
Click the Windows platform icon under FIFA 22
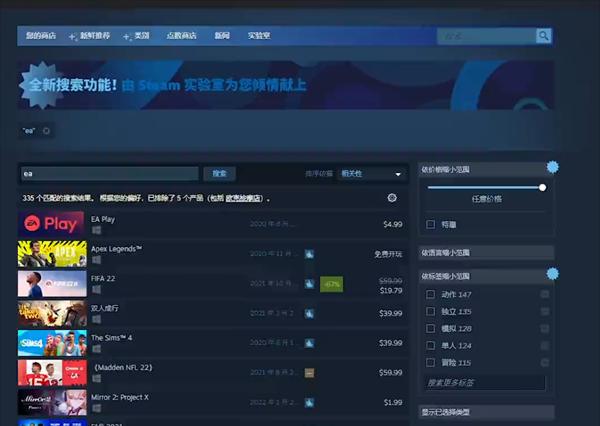pyautogui.click(x=96, y=289)
